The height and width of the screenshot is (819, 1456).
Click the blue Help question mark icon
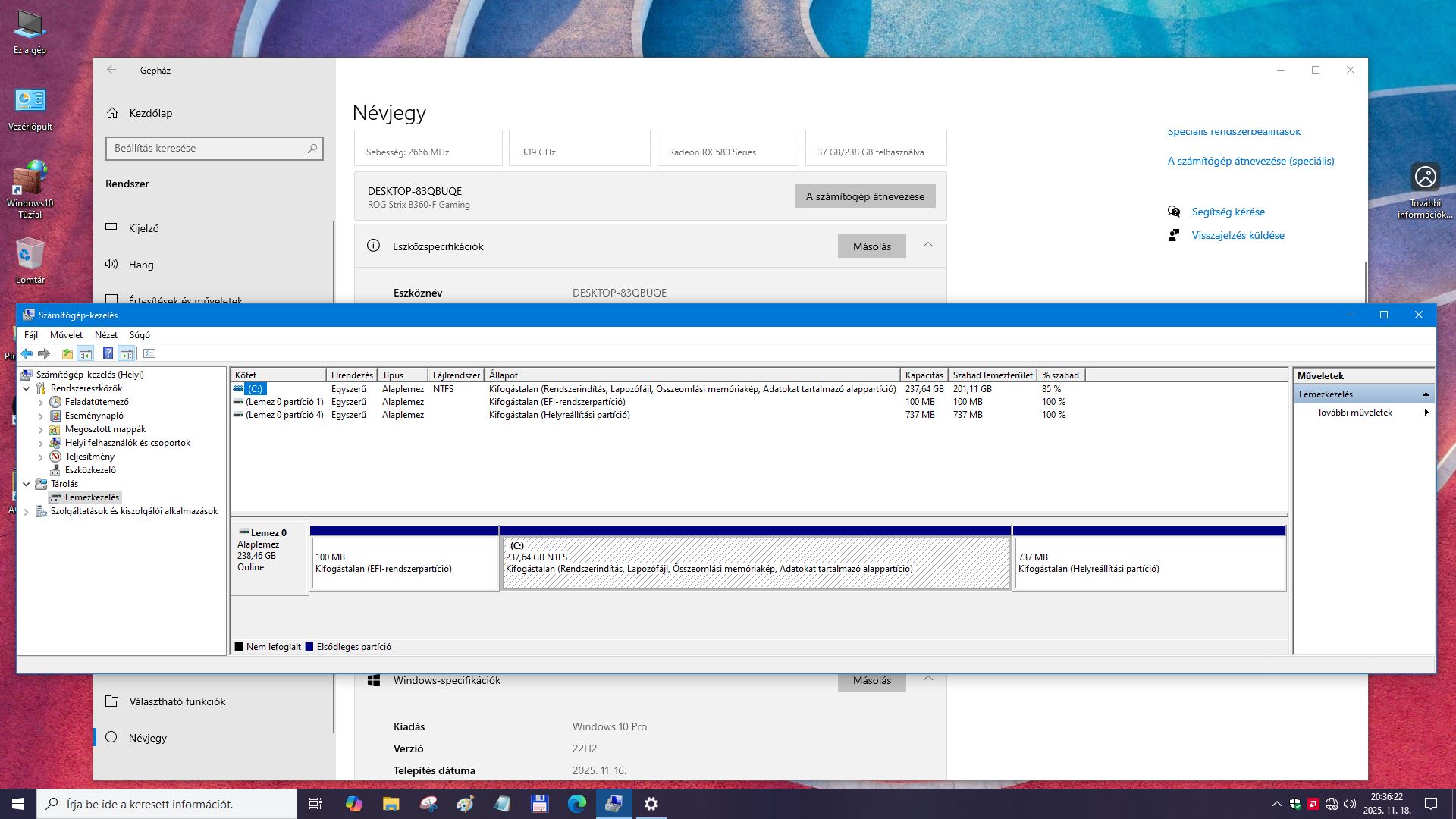(108, 353)
